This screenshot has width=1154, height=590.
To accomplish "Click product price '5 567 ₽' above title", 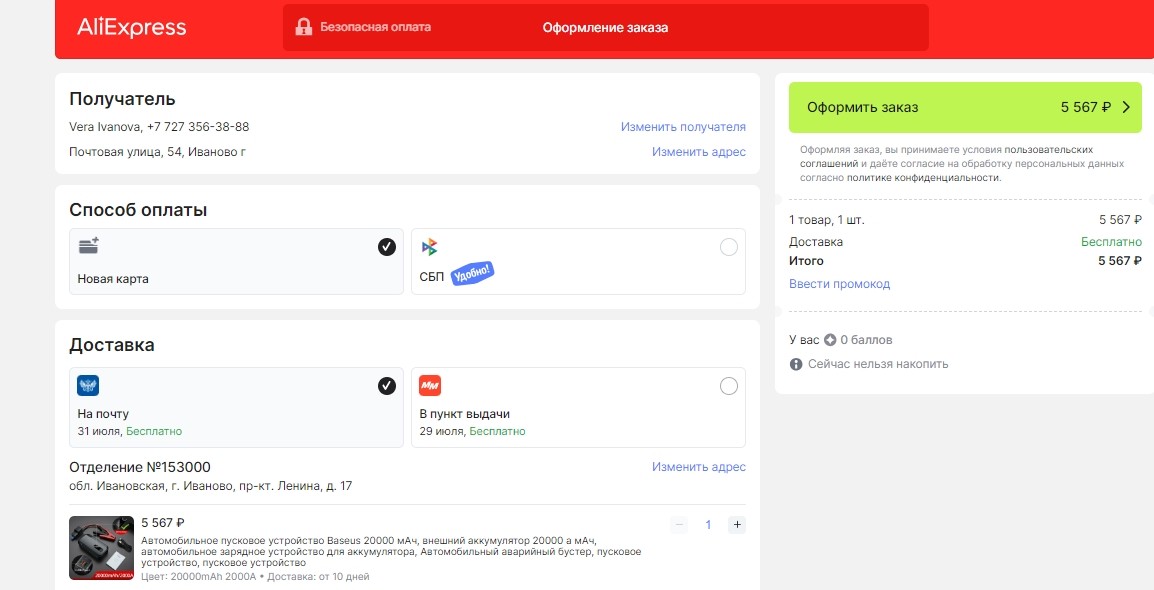I will [163, 522].
